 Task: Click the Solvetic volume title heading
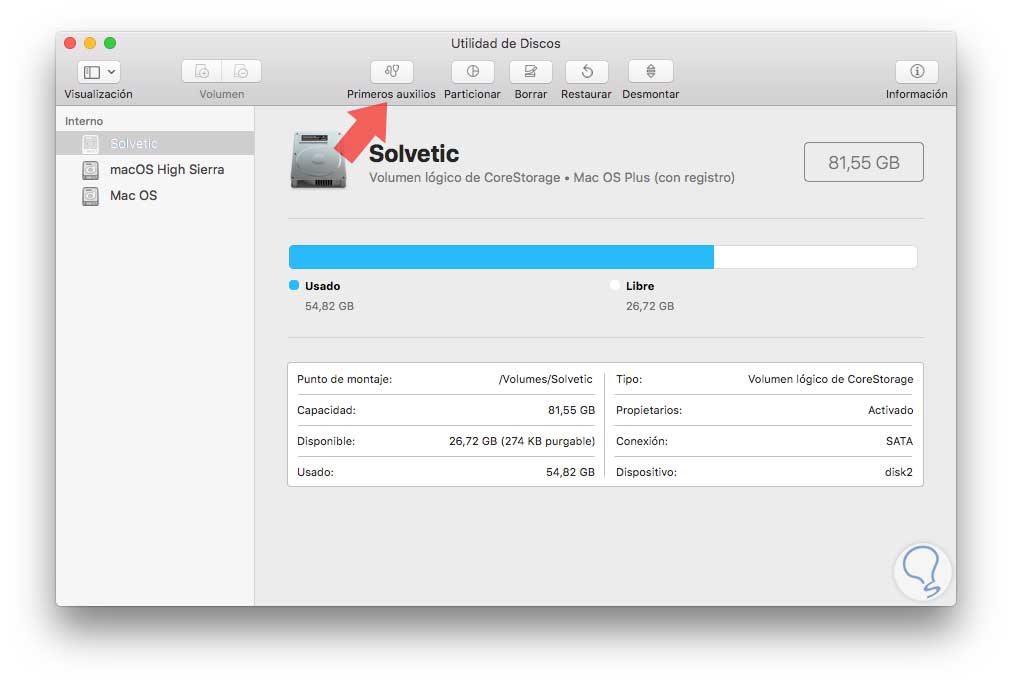414,154
